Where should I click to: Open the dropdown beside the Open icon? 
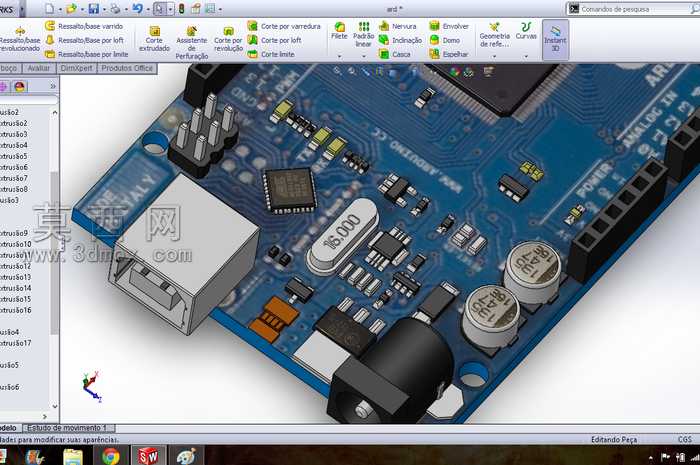click(x=82, y=9)
